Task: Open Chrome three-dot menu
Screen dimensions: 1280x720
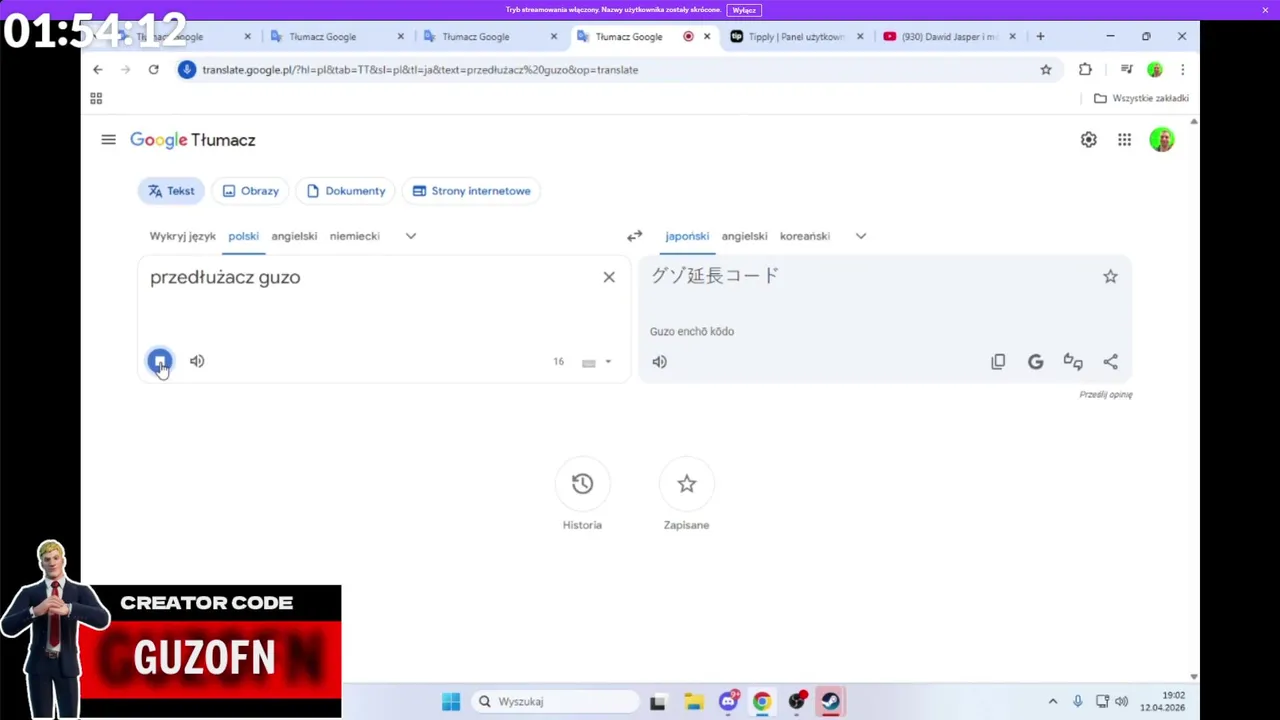Action: [x=1182, y=69]
